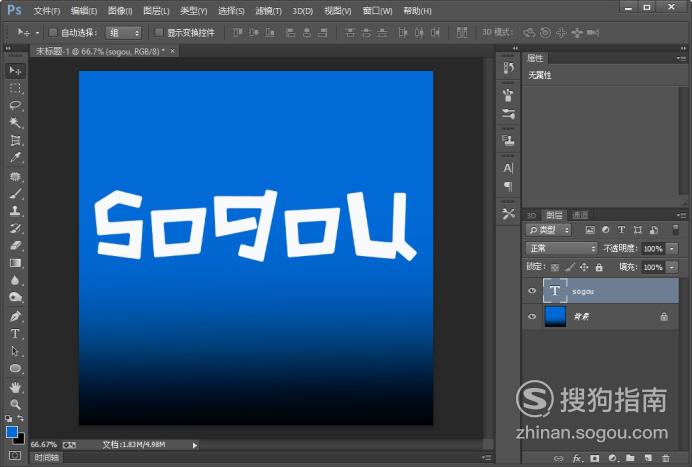
Task: Open the layer filter type dropdown
Action: [x=548, y=230]
